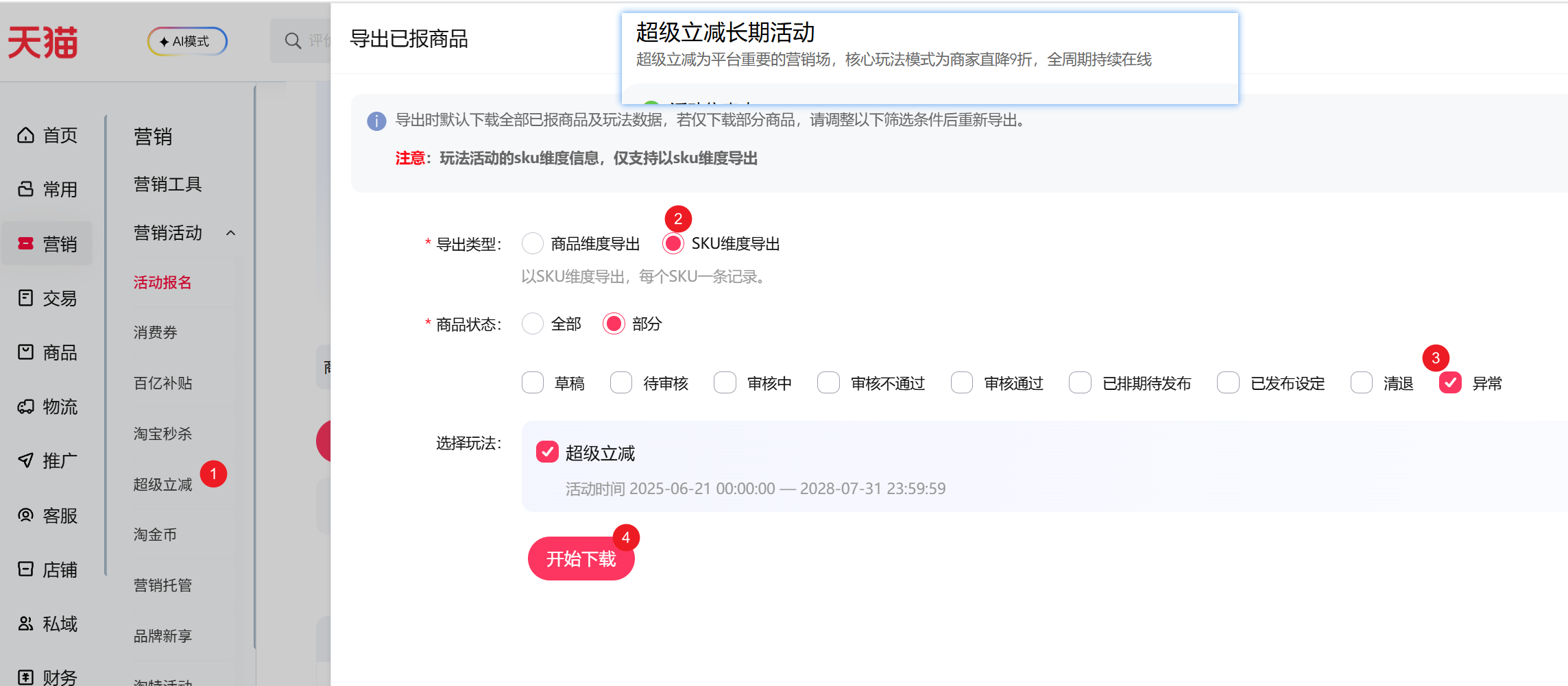Screen dimensions: 1568x686
Task: Open 营销托管 submenu item
Action: (x=162, y=585)
